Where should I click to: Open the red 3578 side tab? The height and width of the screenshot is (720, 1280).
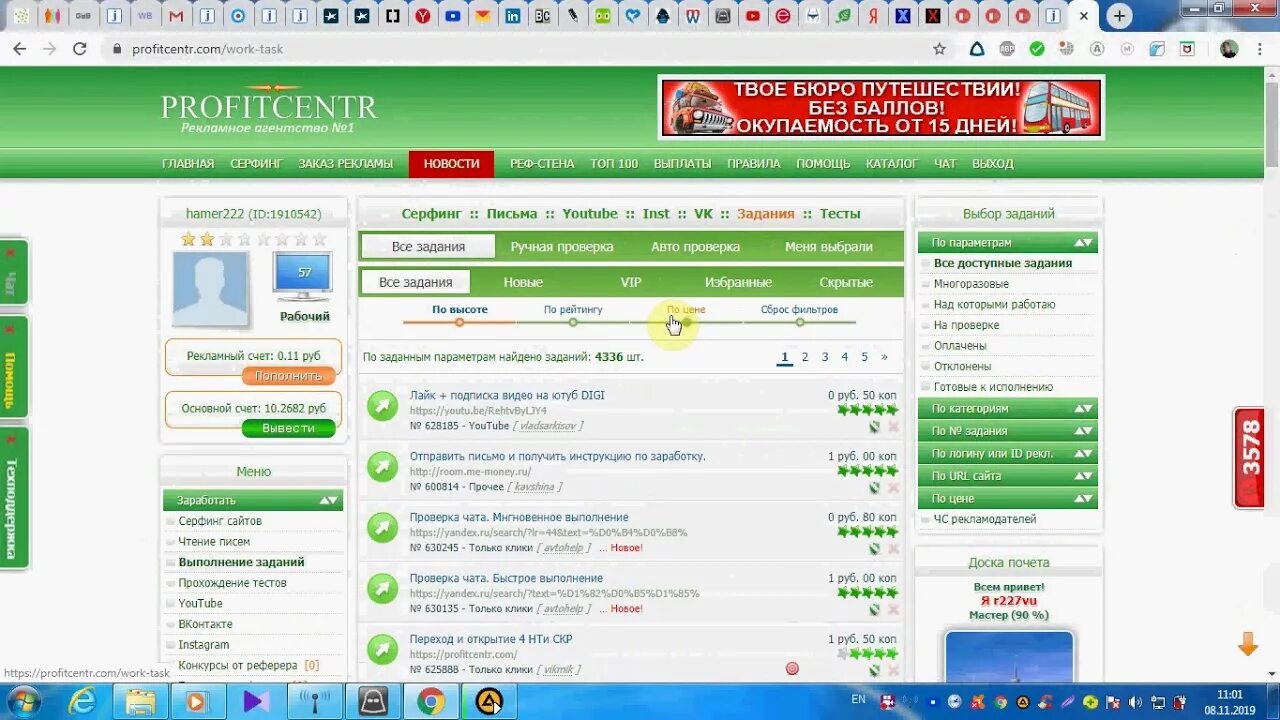point(1249,458)
